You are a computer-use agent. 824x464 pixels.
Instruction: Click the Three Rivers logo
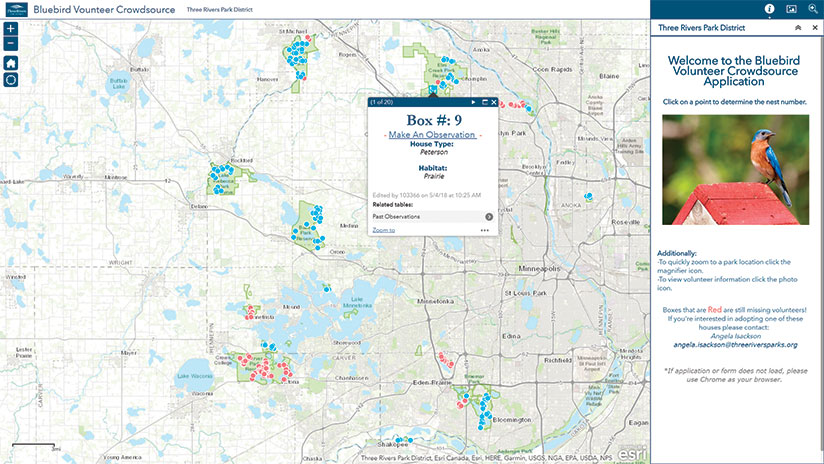[16, 9]
